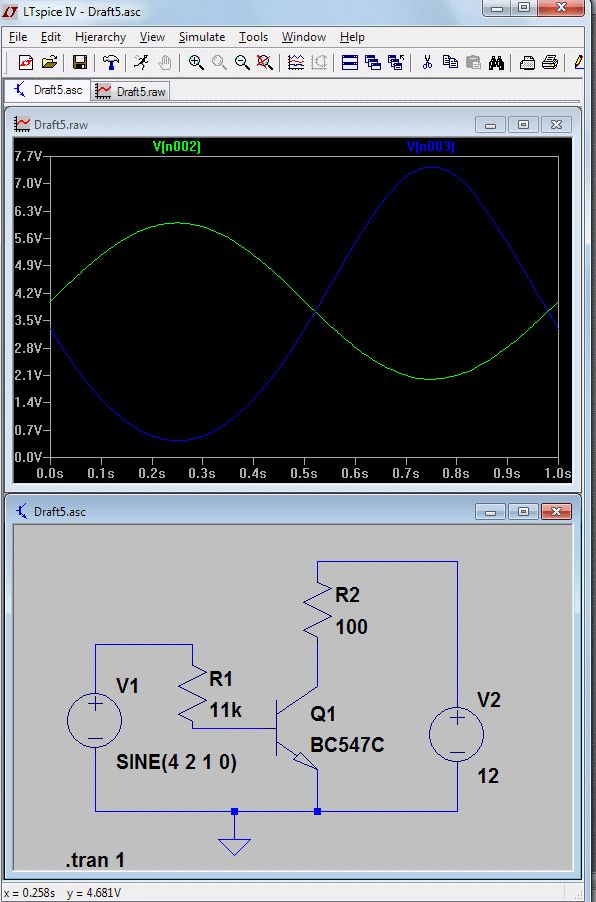Click the 100 value of R2
The image size is (596, 902).
coord(351,626)
